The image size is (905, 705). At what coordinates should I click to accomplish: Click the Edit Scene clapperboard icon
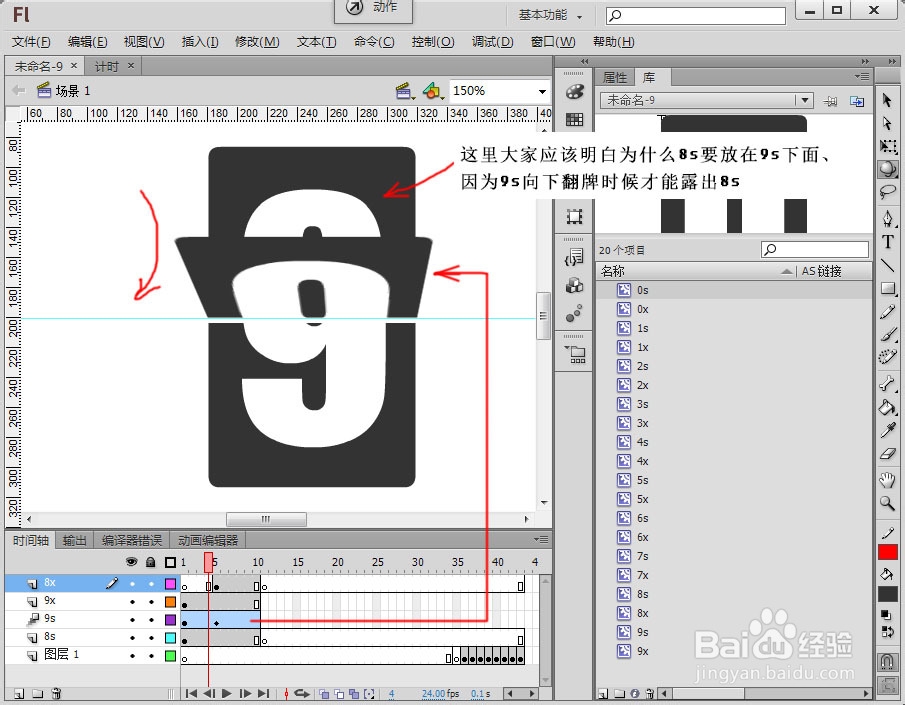point(405,91)
